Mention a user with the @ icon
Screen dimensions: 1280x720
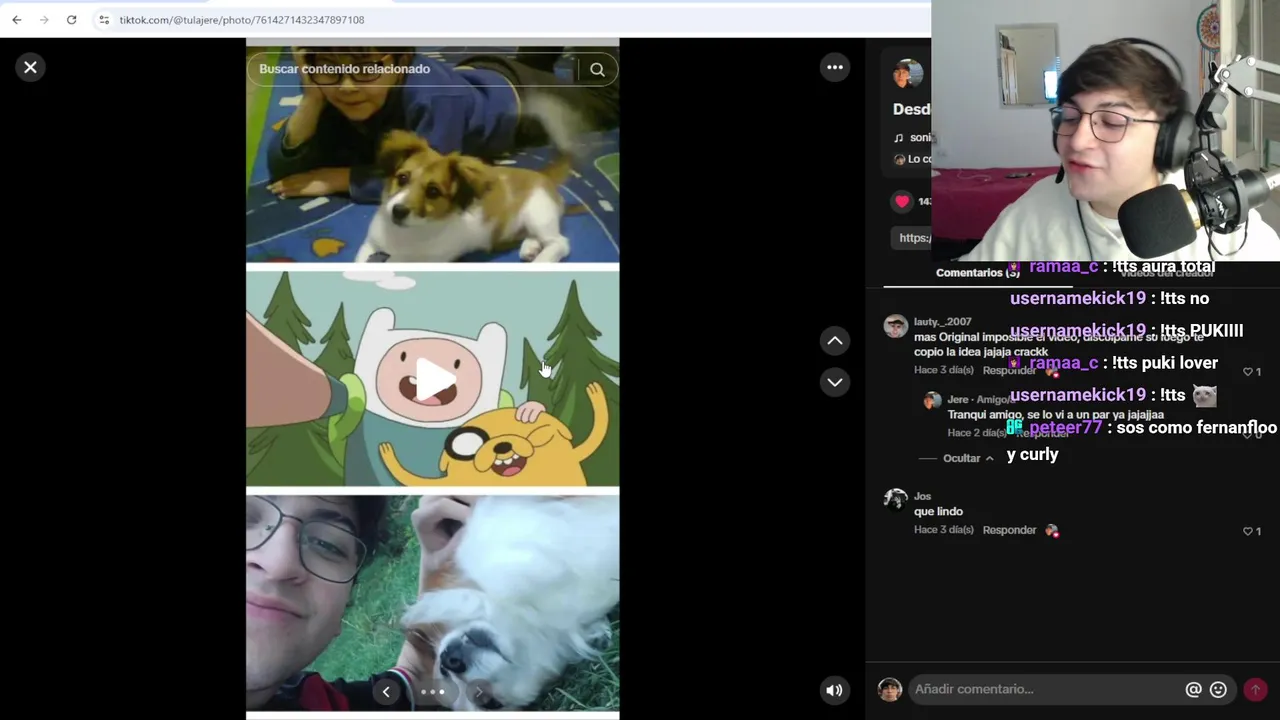[x=1193, y=689]
